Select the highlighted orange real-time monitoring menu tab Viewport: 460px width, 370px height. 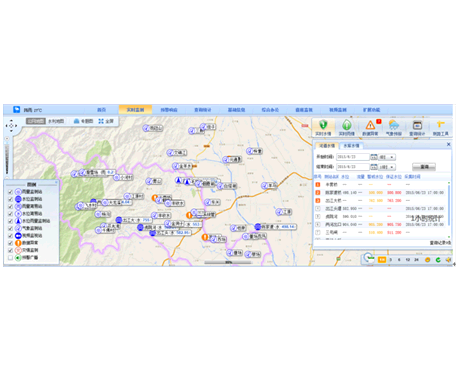[135, 110]
